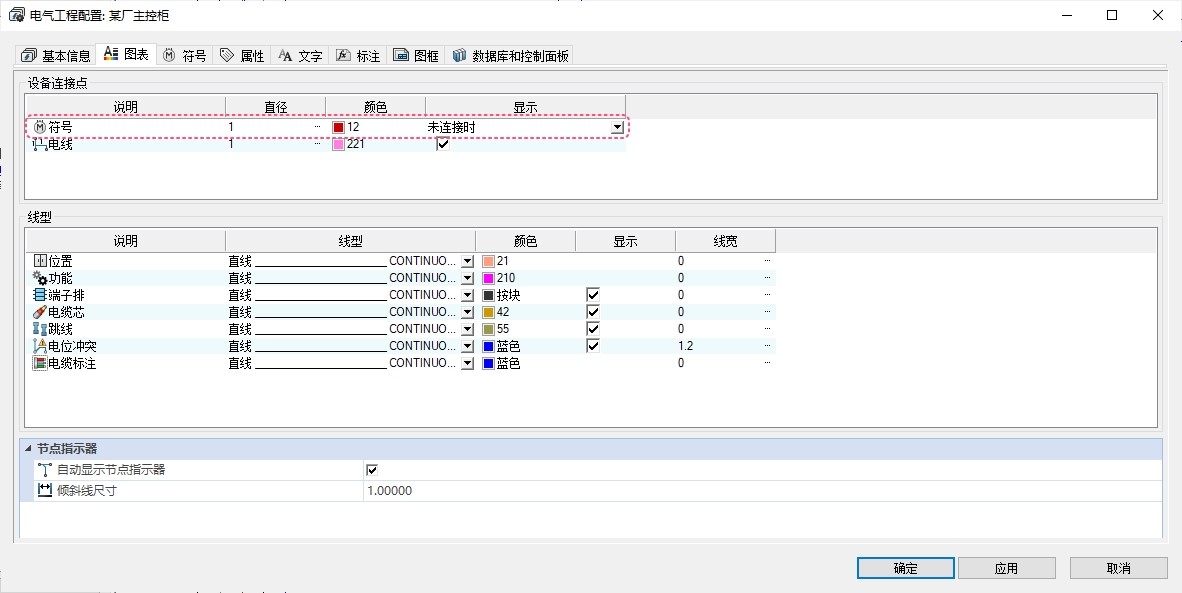
Task: Select the 端子排 row icon
Action: [x=40, y=295]
